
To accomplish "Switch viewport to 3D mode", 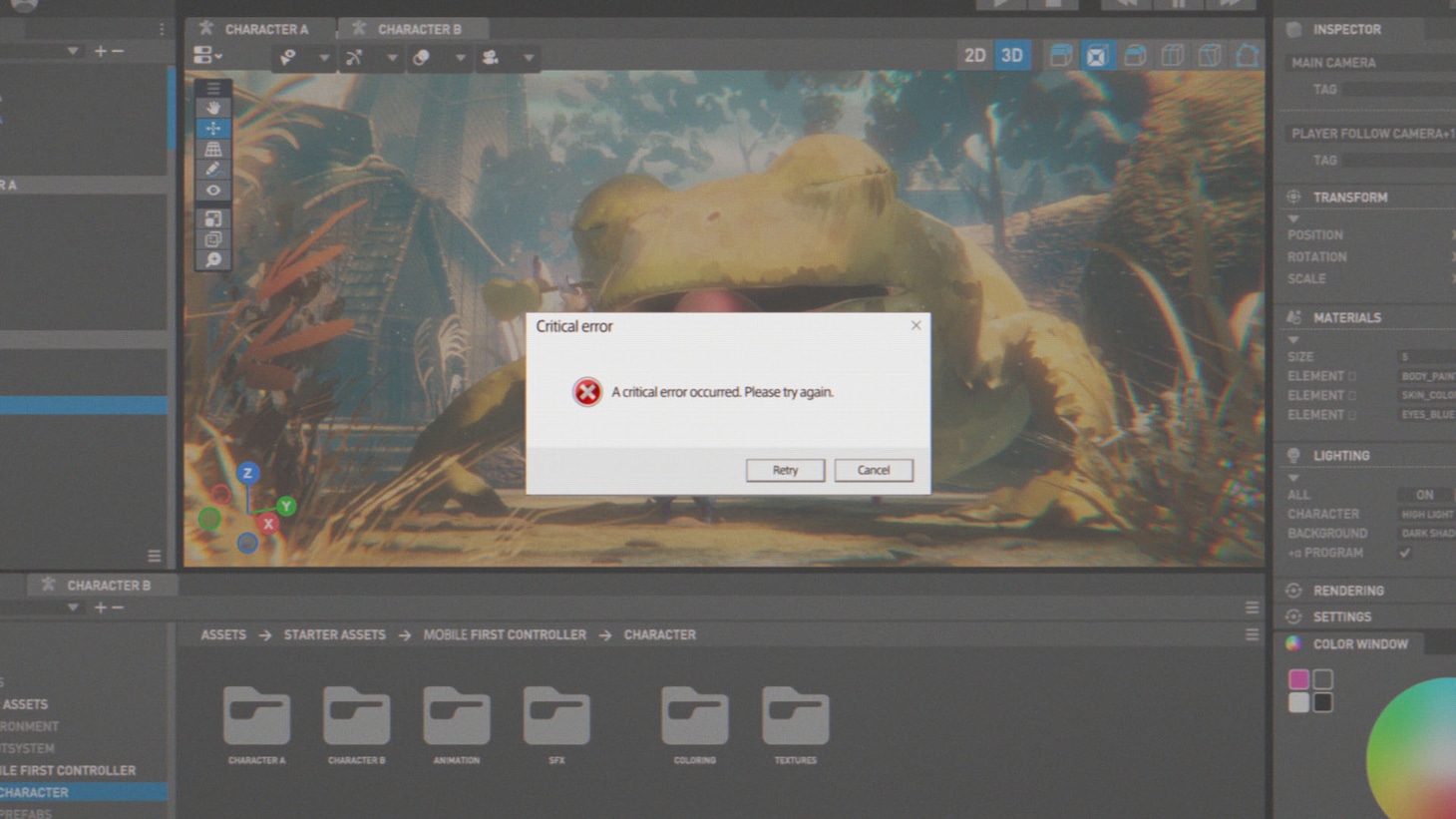I will pyautogui.click(x=1012, y=55).
